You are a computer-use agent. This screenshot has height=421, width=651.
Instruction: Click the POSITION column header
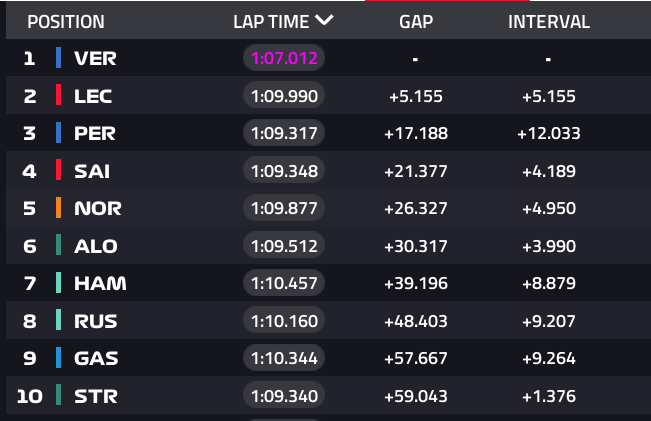coord(65,21)
